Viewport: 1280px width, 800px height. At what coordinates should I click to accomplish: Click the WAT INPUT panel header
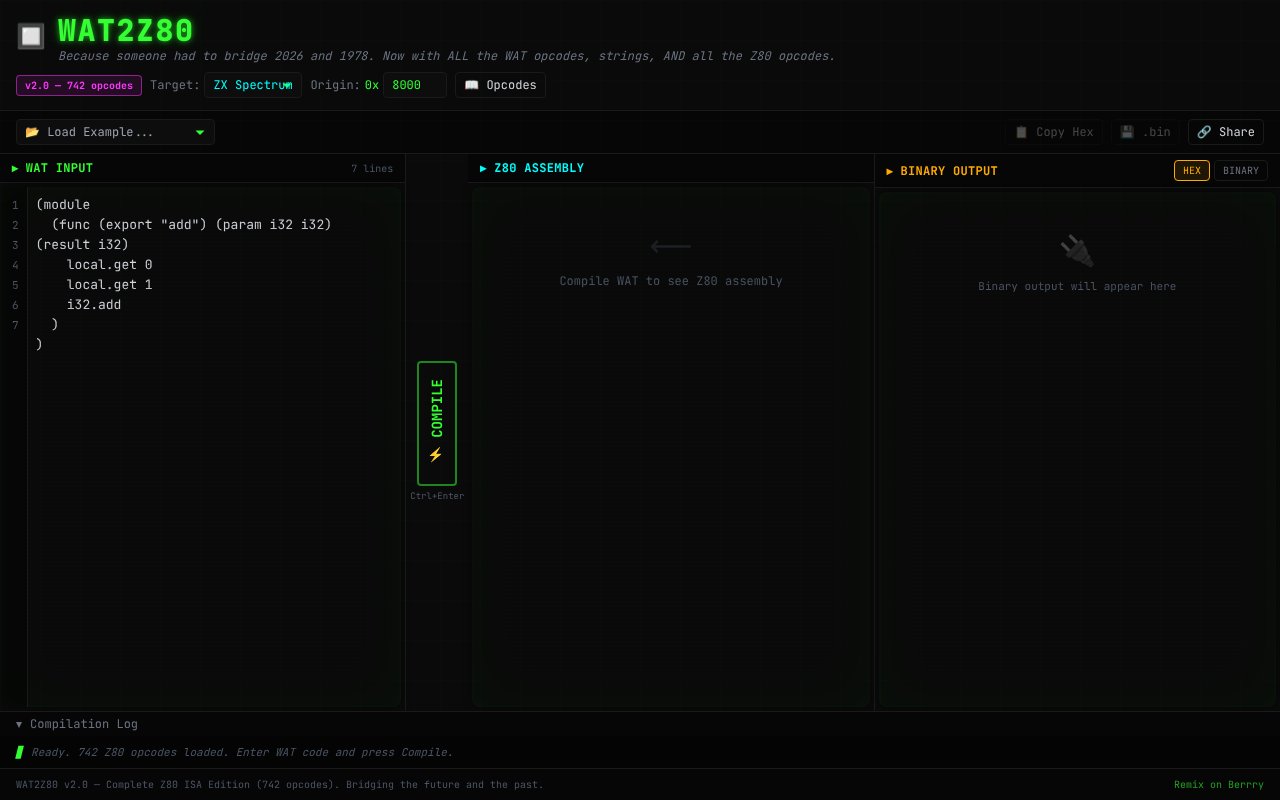[x=202, y=168]
